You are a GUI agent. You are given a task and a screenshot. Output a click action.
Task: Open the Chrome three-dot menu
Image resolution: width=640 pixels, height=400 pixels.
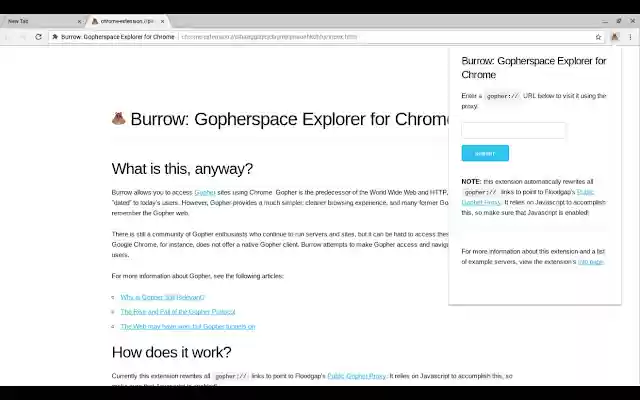[x=630, y=37]
